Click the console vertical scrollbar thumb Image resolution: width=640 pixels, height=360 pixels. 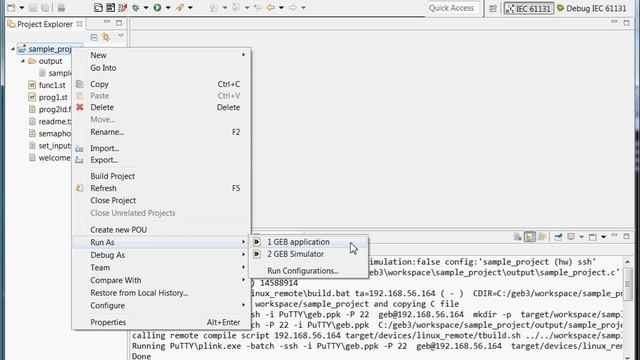(x=628, y=284)
